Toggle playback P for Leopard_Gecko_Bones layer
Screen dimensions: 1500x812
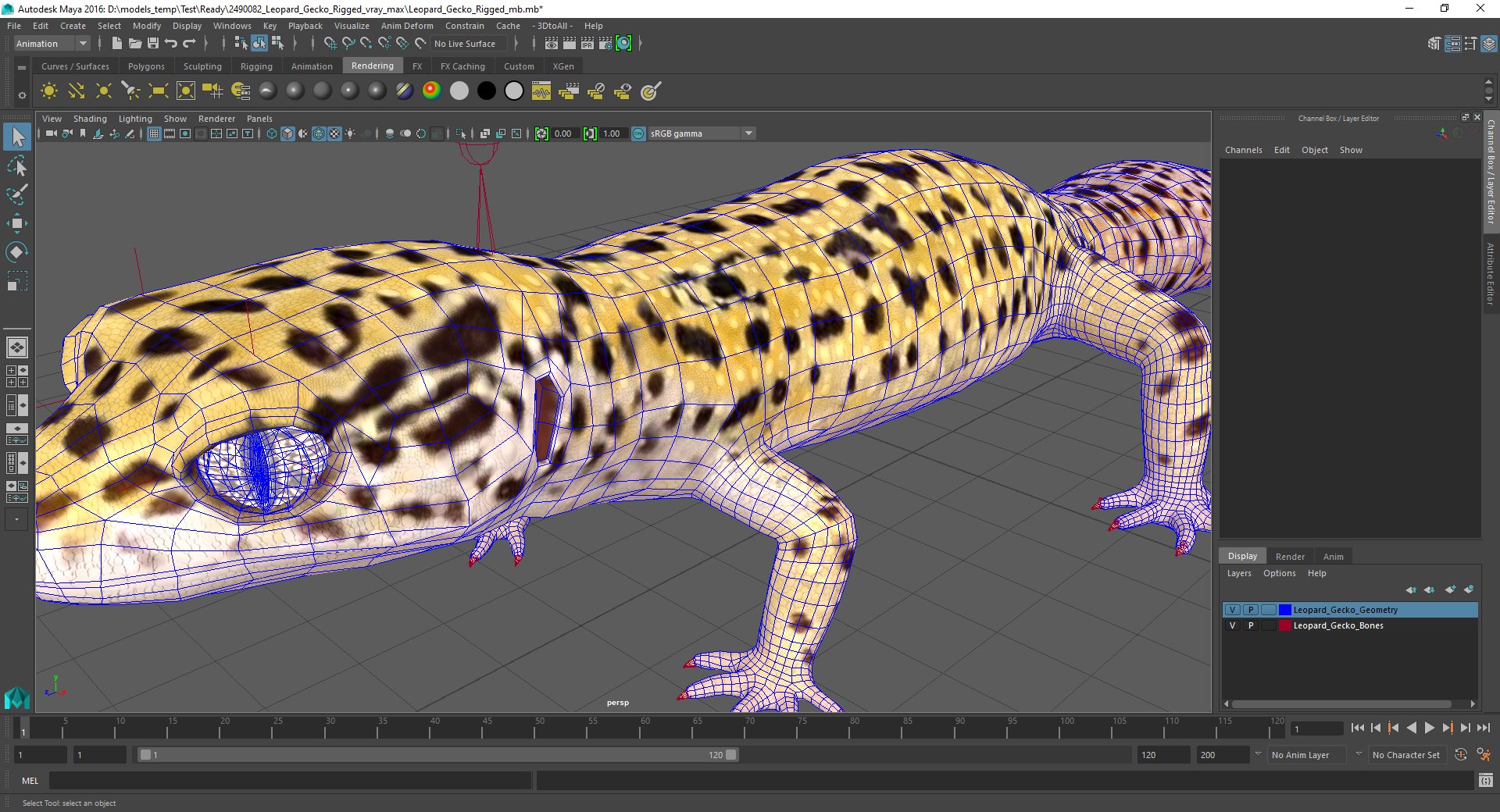[x=1250, y=625]
